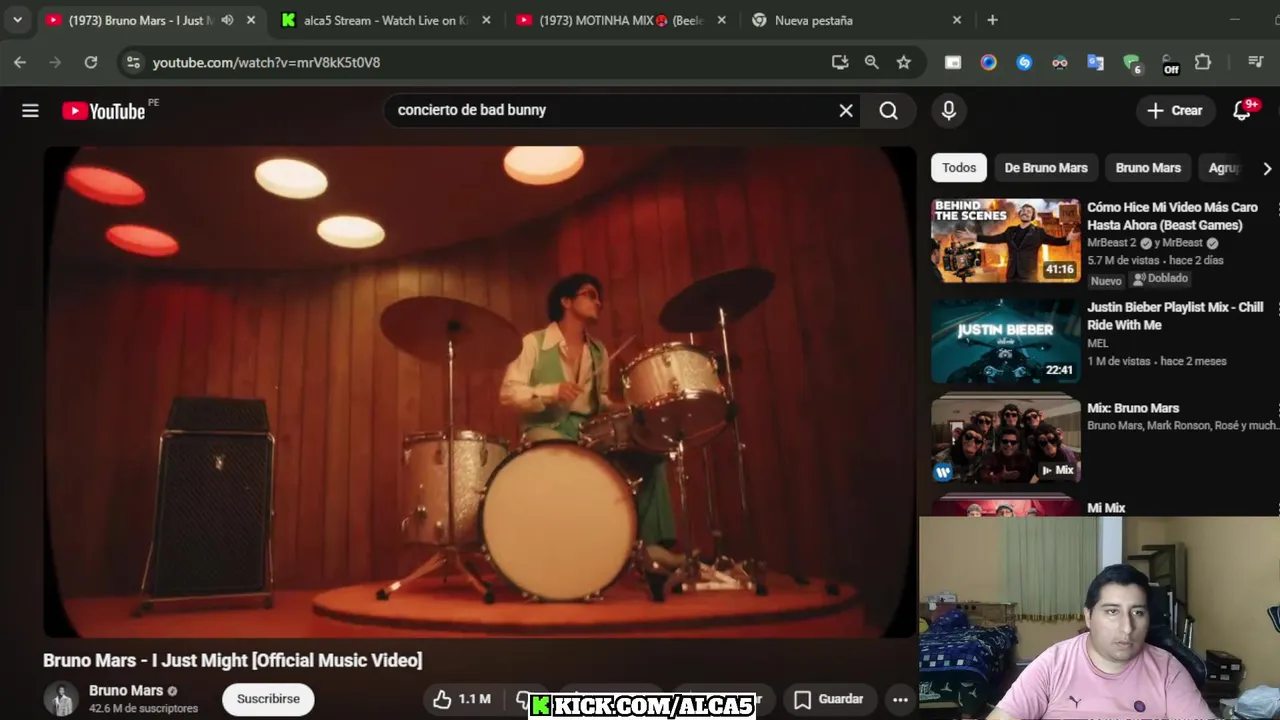
Task: Open more actions three-dot menu
Action: click(x=900, y=699)
